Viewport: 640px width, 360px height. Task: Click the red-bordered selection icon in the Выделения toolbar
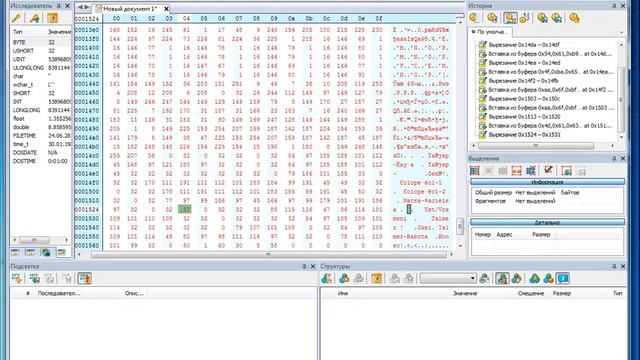click(x=517, y=171)
